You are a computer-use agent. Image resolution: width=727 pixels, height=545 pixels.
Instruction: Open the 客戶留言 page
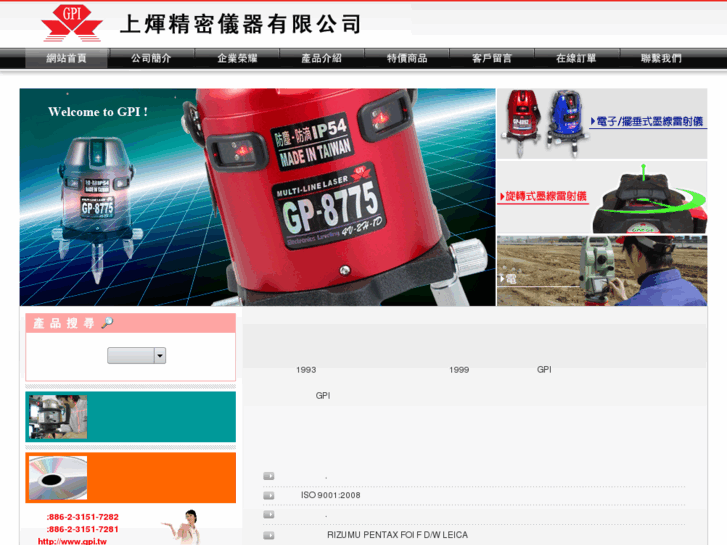tap(492, 58)
